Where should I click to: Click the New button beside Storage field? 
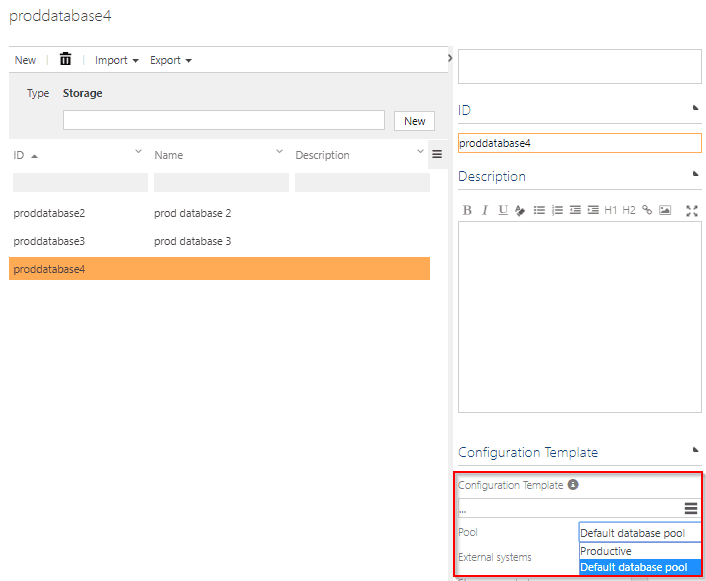click(414, 121)
